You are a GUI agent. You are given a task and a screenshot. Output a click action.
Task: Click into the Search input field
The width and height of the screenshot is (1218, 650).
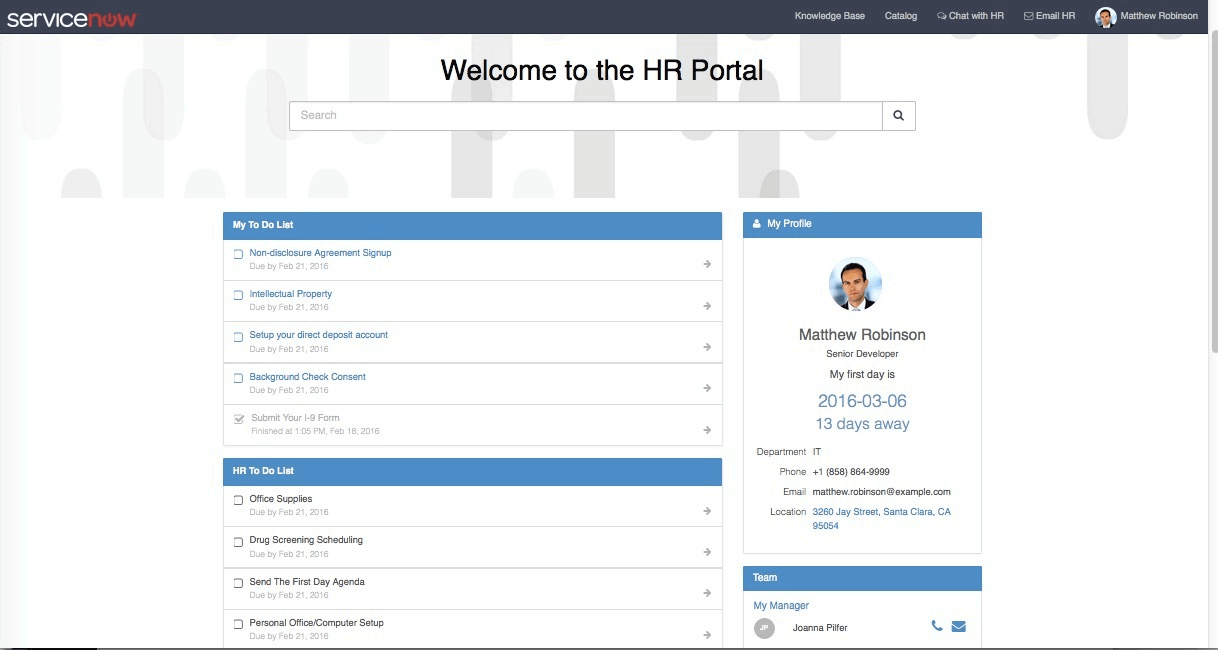click(x=585, y=116)
